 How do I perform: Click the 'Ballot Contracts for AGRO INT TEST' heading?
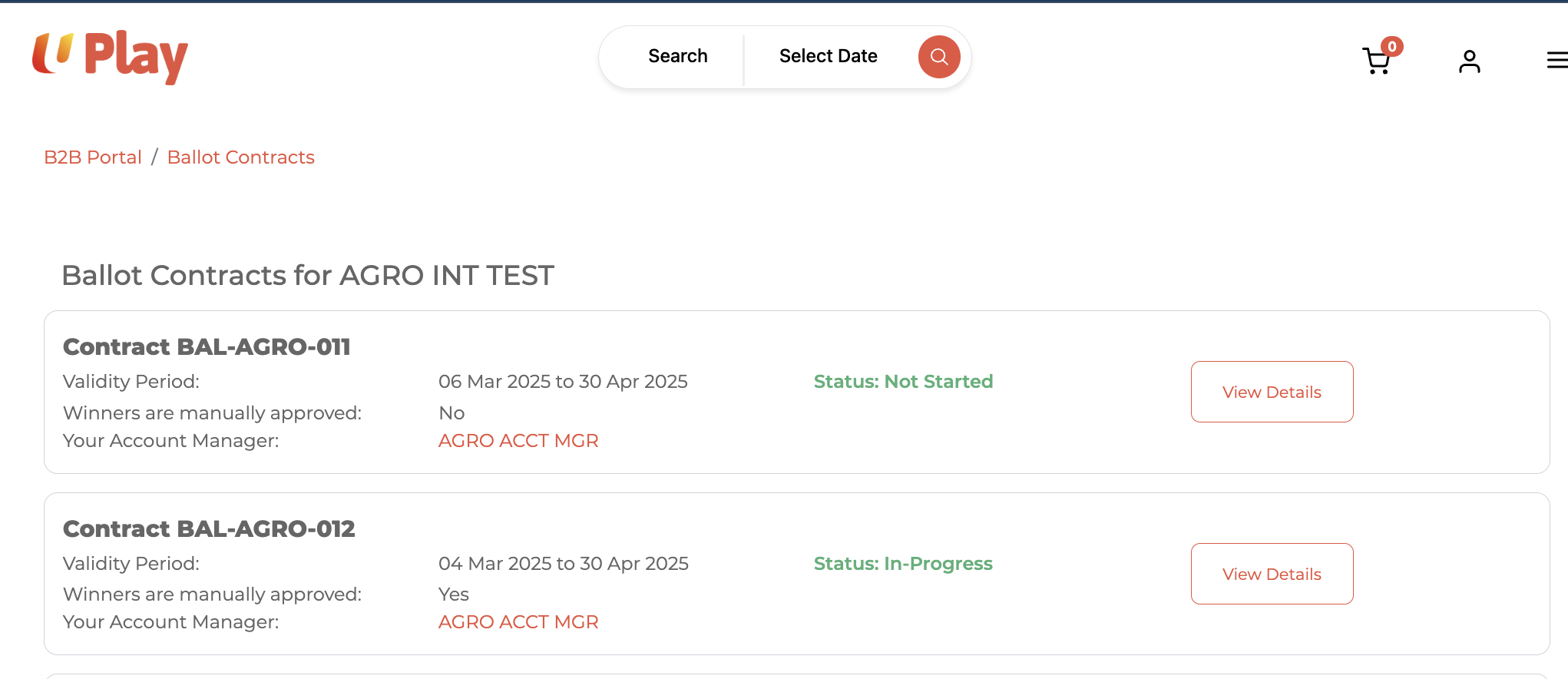[307, 276]
